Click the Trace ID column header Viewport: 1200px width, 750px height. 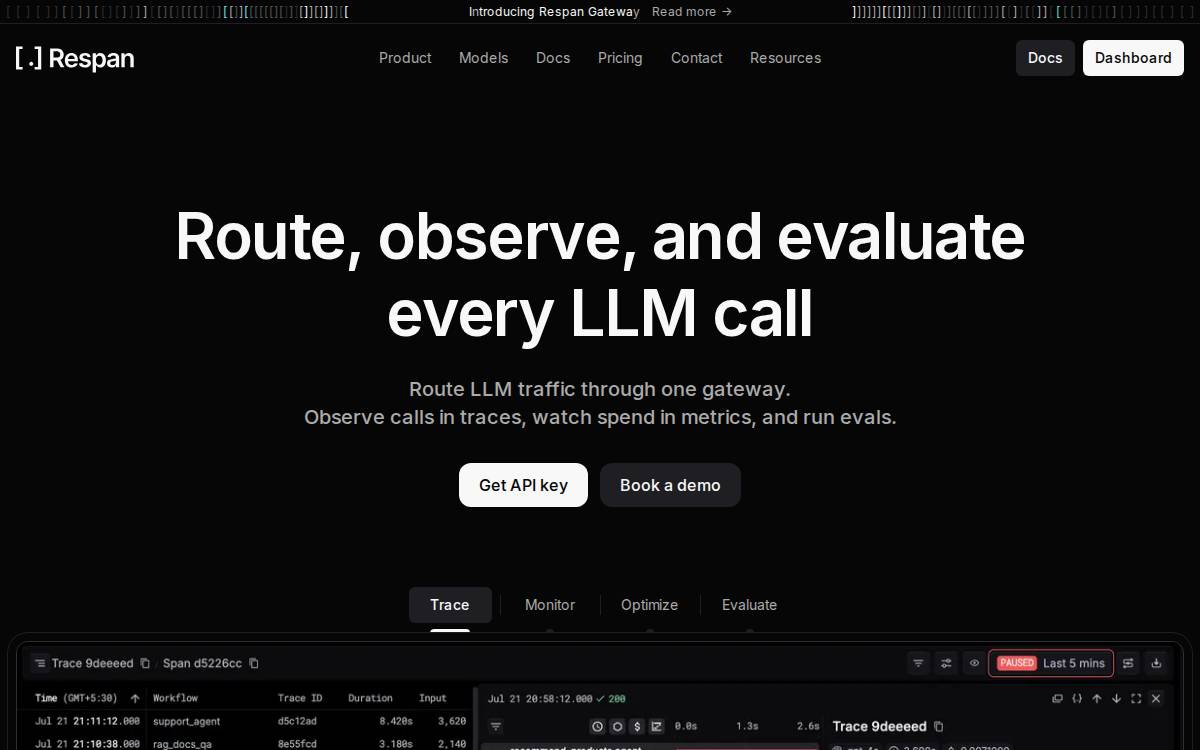pyautogui.click(x=300, y=698)
